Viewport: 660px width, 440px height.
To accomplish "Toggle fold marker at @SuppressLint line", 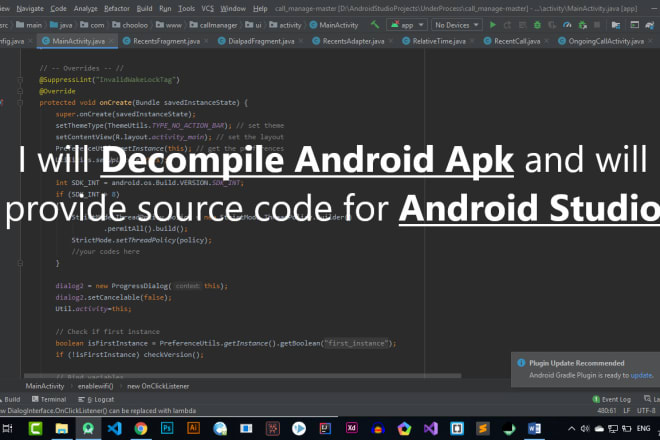I will 20,80.
